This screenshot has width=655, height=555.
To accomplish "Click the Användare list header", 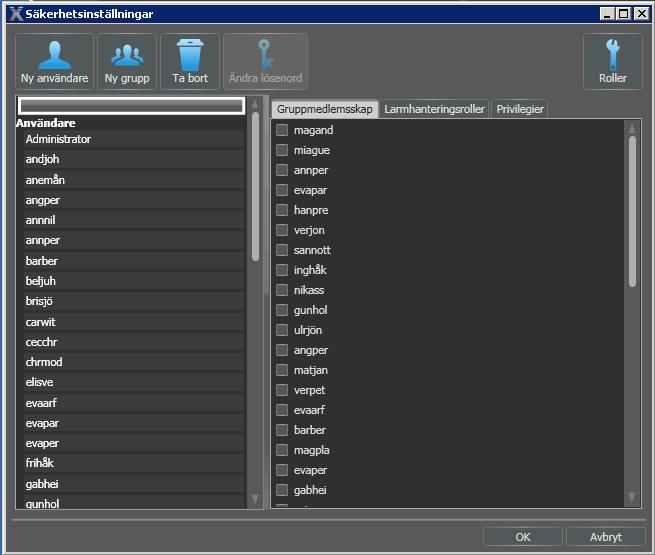I will [46, 123].
